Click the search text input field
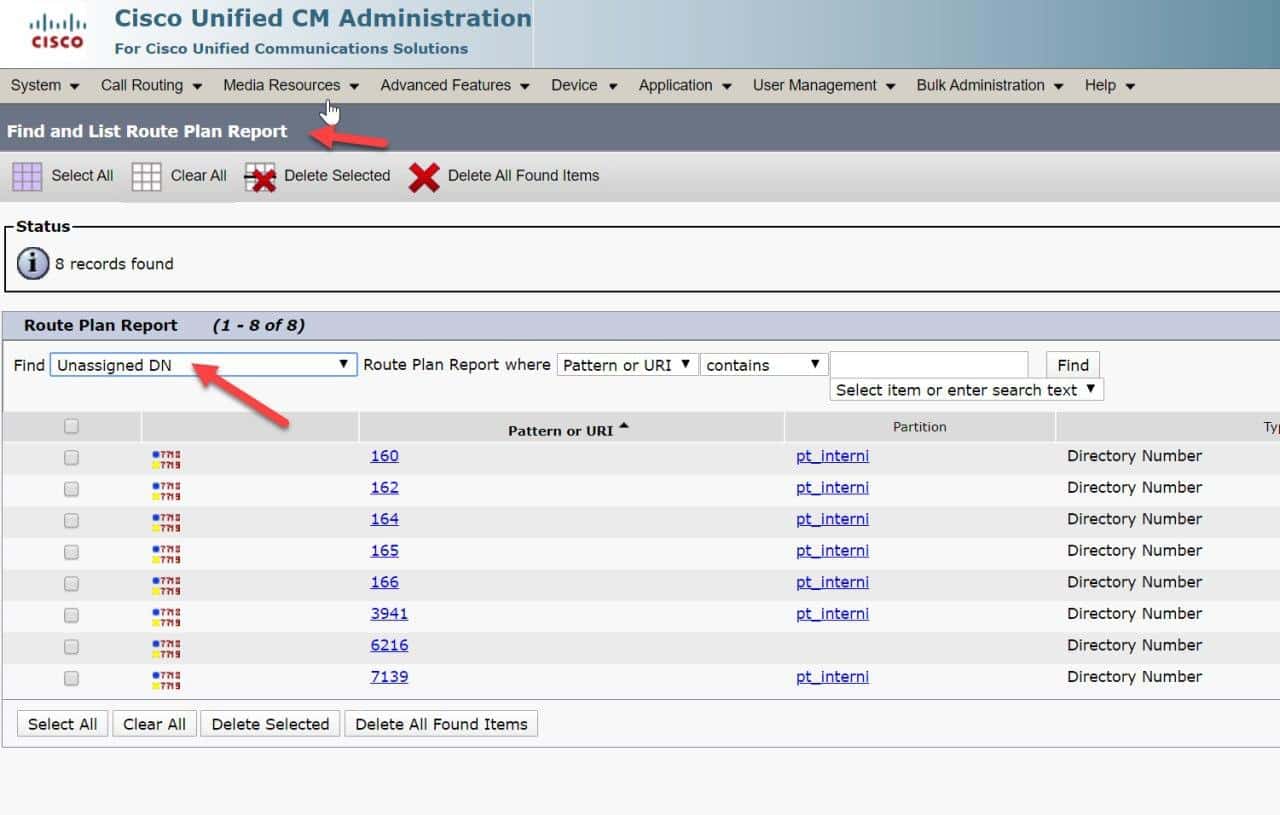 pos(929,365)
